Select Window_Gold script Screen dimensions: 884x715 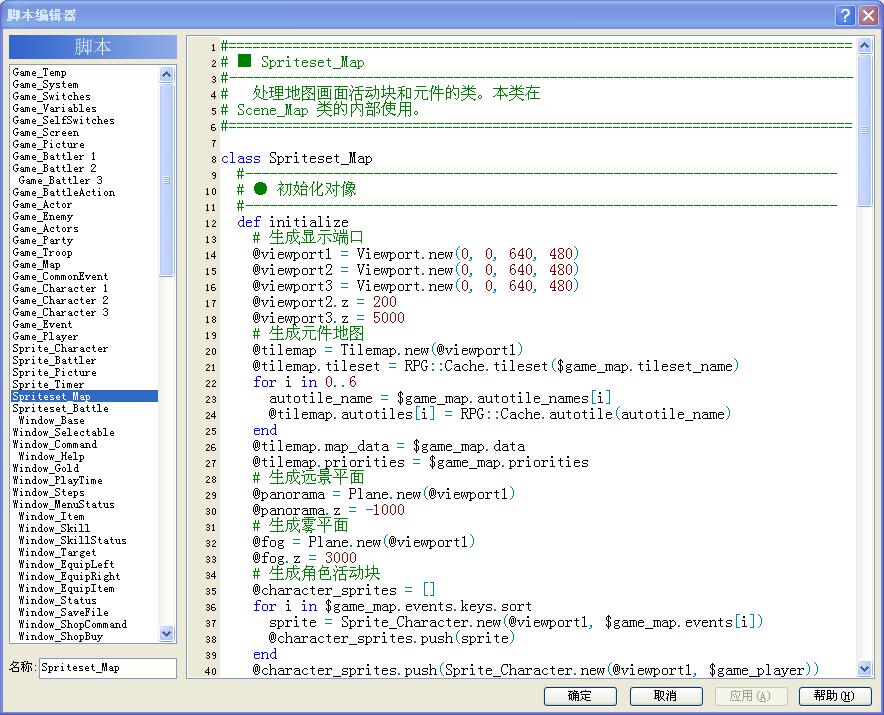click(x=45, y=468)
